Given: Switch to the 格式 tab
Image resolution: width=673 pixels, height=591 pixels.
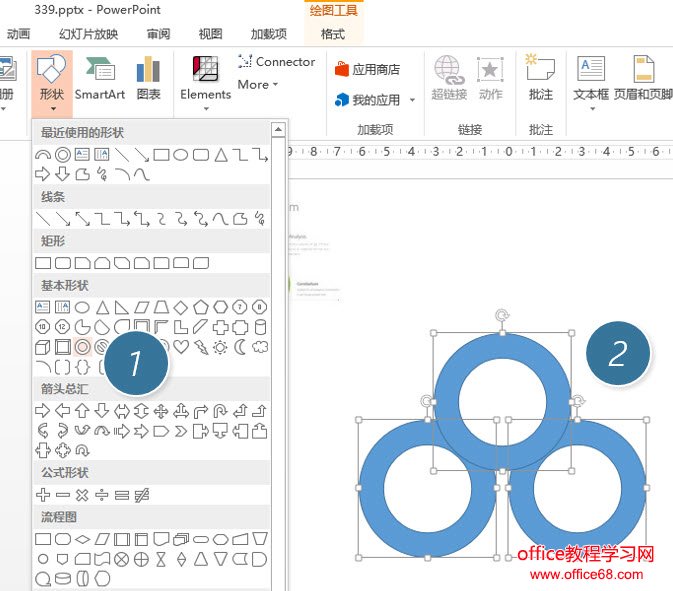Looking at the screenshot, I should (x=333, y=34).
